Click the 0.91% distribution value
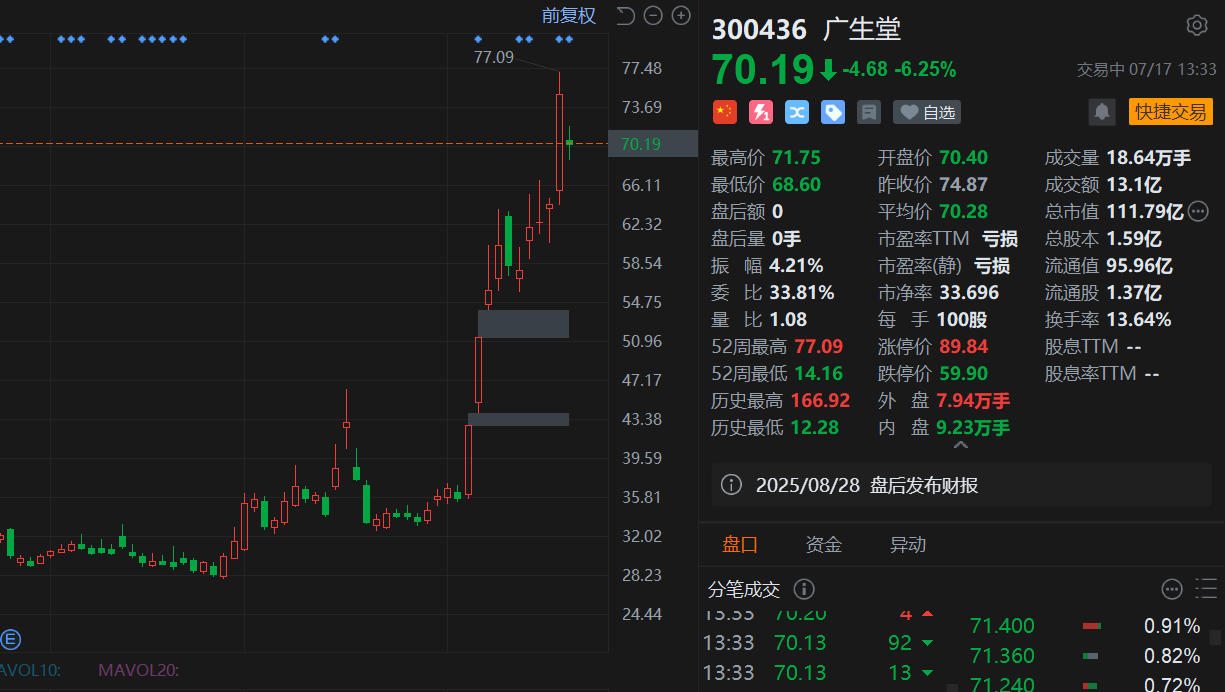Image resolution: width=1225 pixels, height=692 pixels. pyautogui.click(x=1172, y=626)
